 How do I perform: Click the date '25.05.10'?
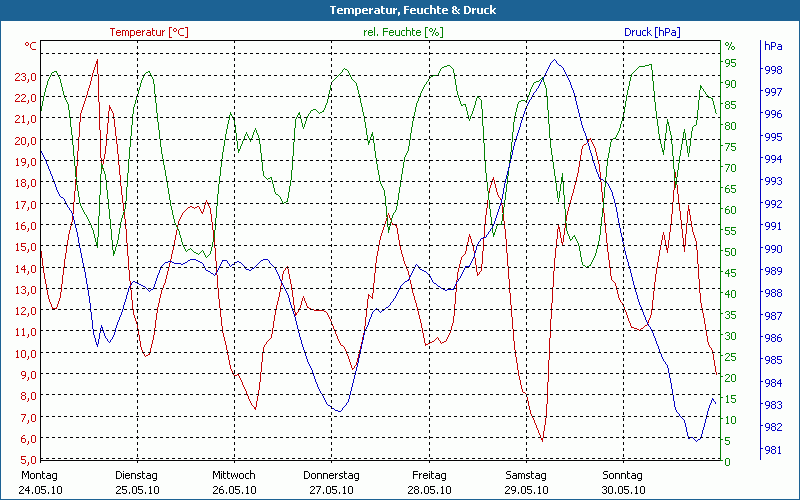tap(137, 490)
